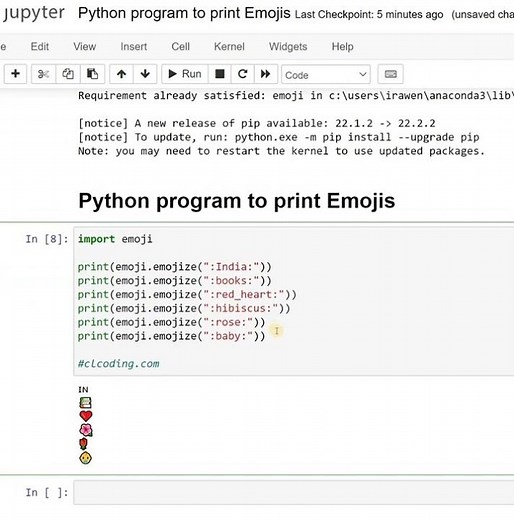This screenshot has height=520, width=514.
Task: Click the Jupyter logo
Action: pos(33,13)
